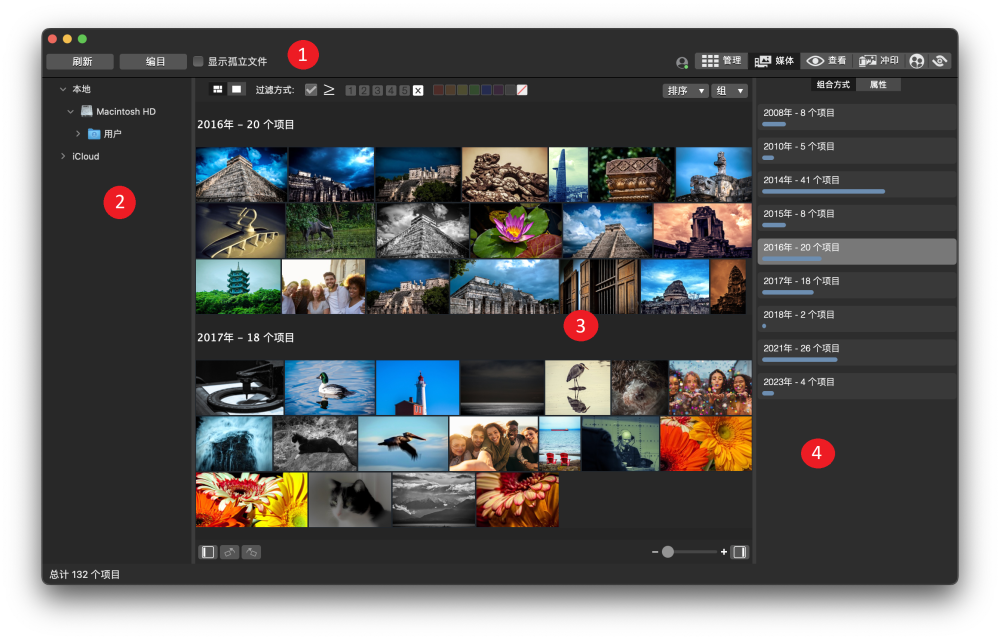Open 冲印 (Develop) mode

pyautogui.click(x=879, y=61)
